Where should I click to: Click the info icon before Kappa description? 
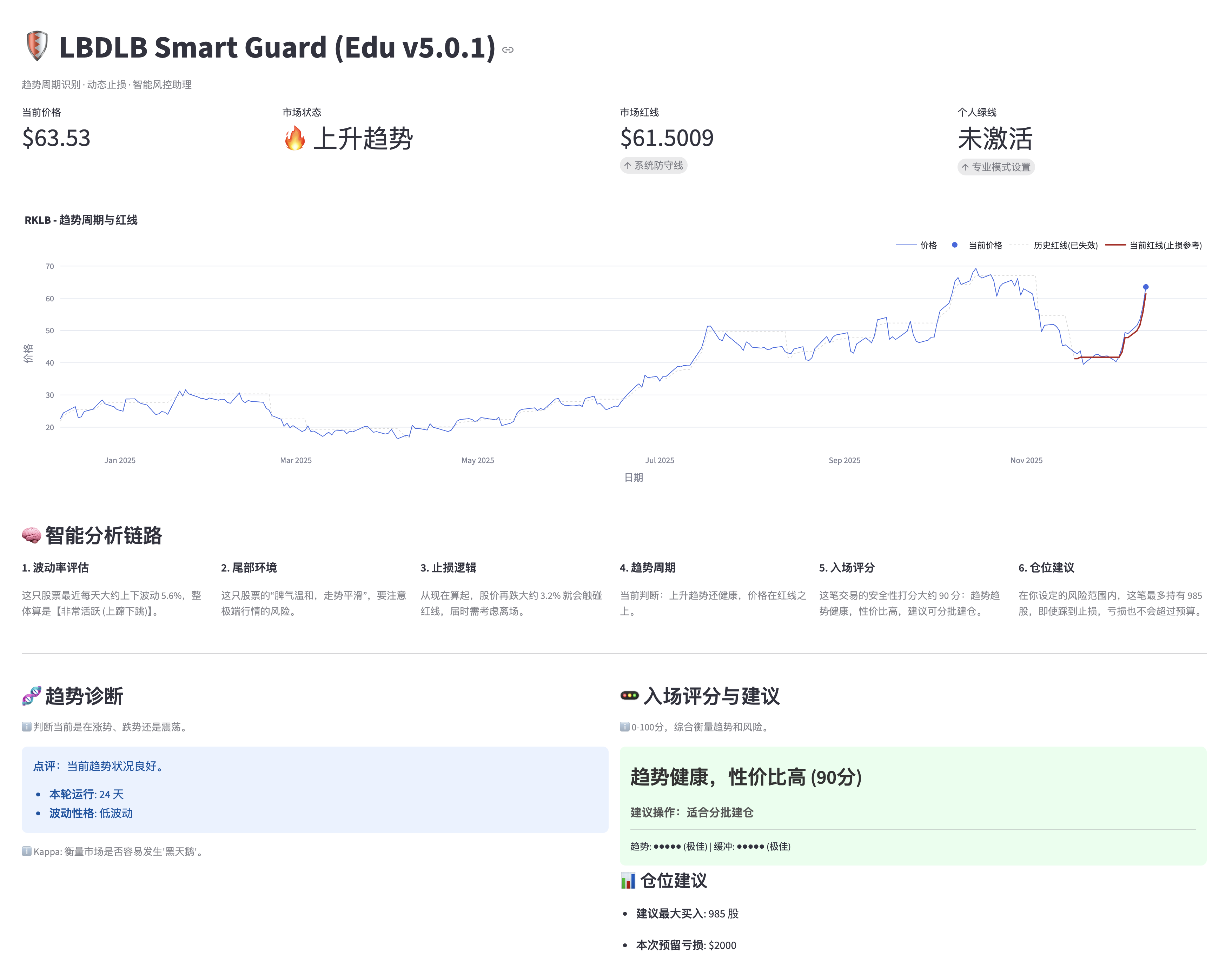27,851
